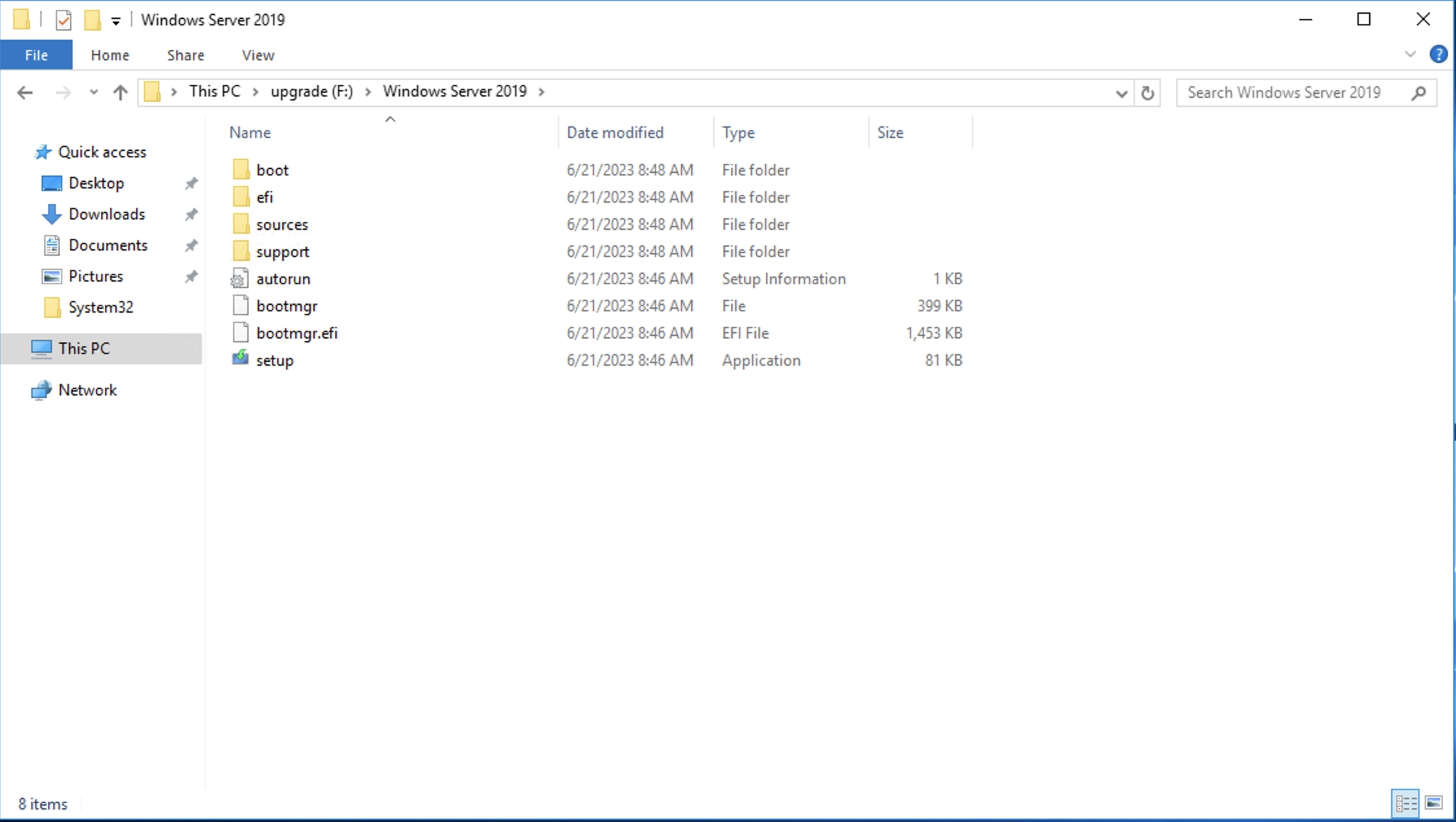Viewport: 1456px width, 822px height.
Task: Select Desktop in Quick access
Action: point(96,183)
